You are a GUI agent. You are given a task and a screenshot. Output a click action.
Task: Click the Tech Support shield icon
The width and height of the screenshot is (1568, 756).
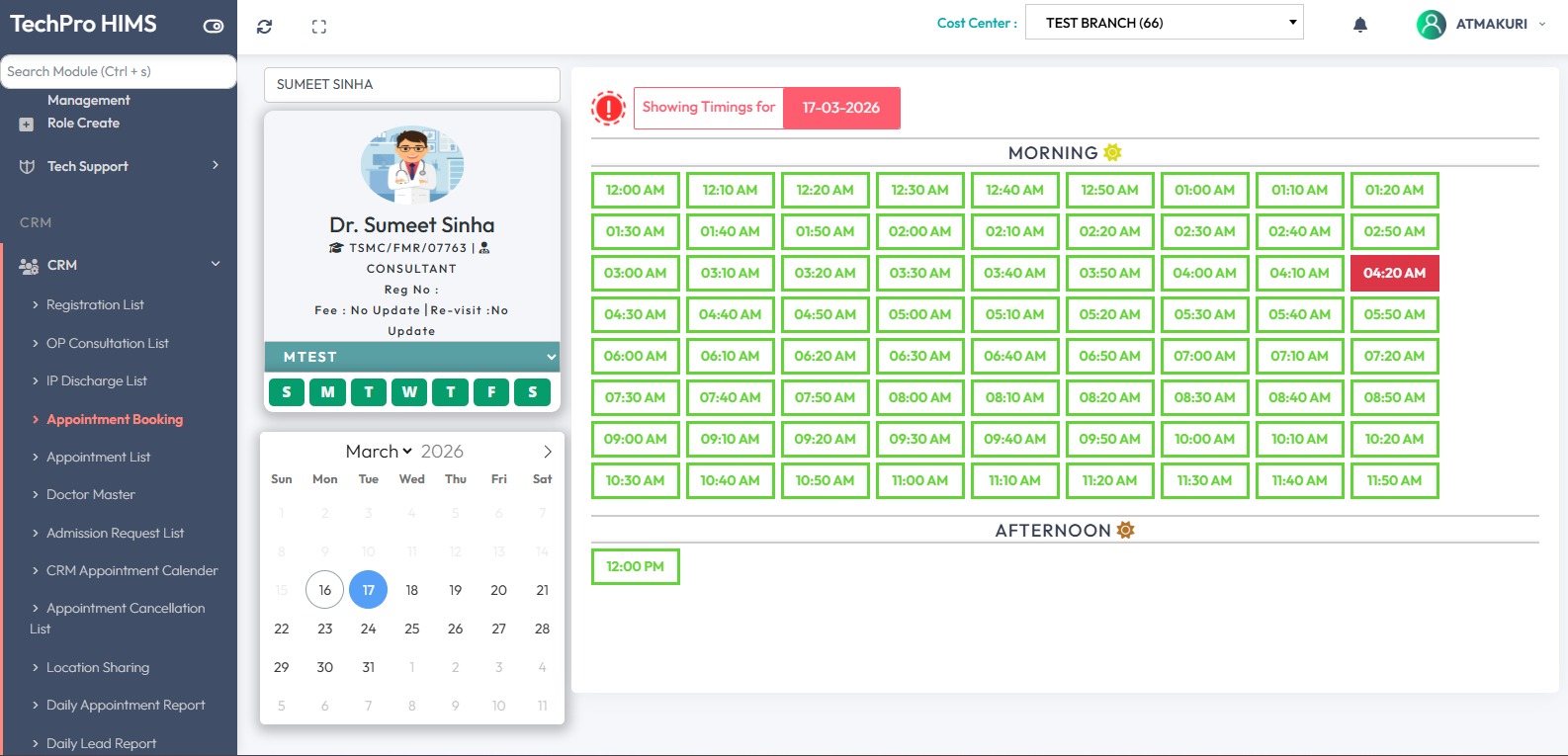point(27,166)
